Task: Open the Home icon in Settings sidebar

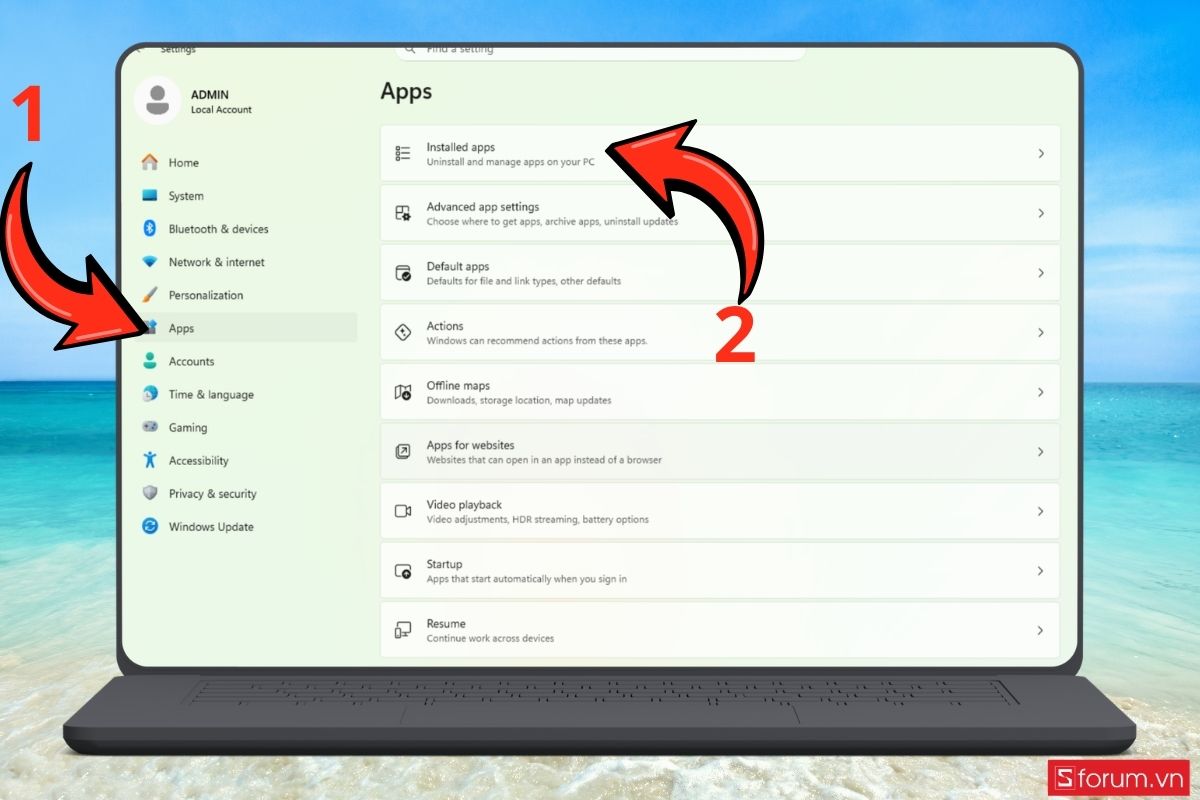Action: [x=150, y=162]
